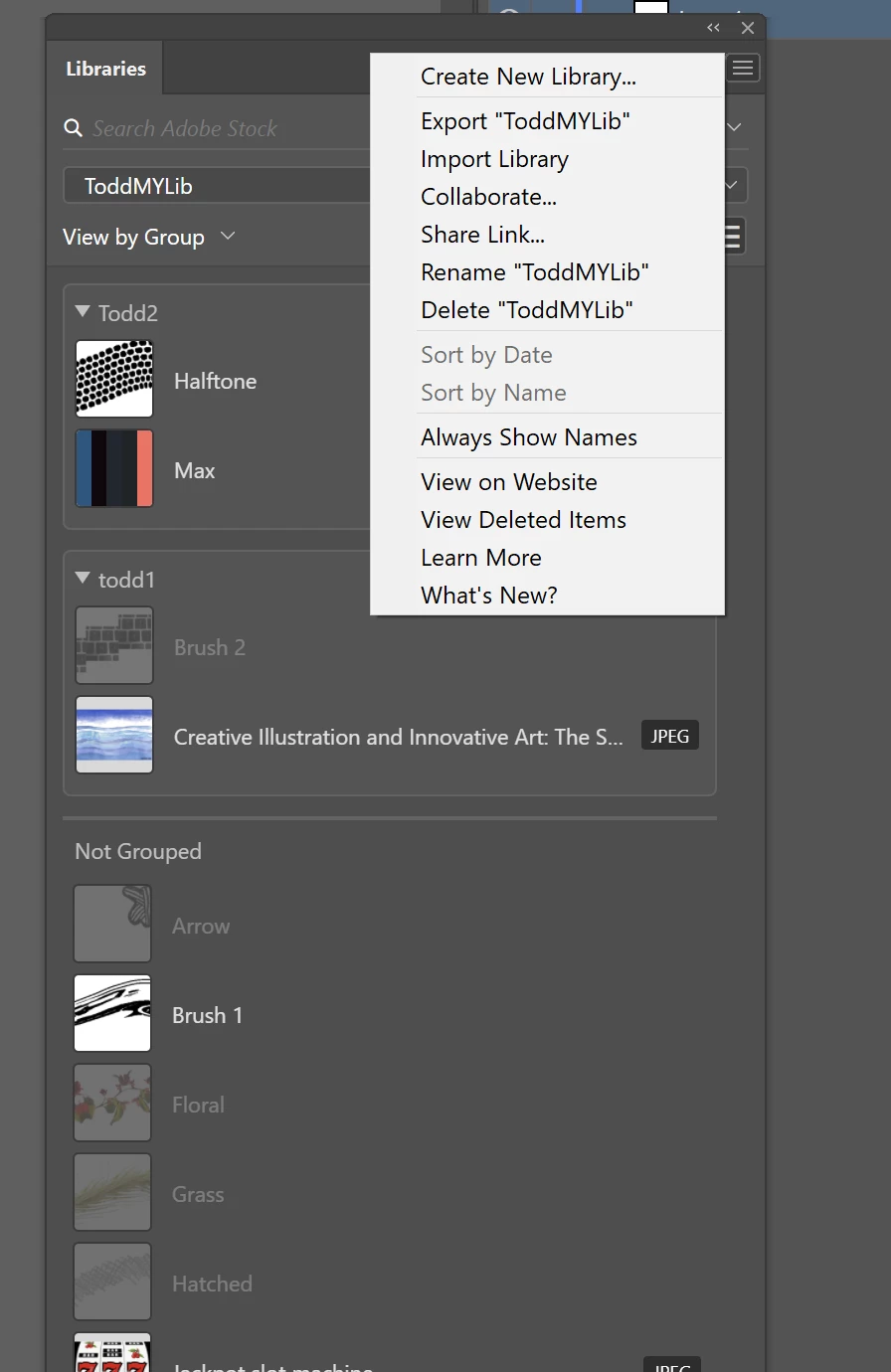Viewport: 891px width, 1372px height.
Task: Click the Brush 2 item name
Action: (x=209, y=647)
